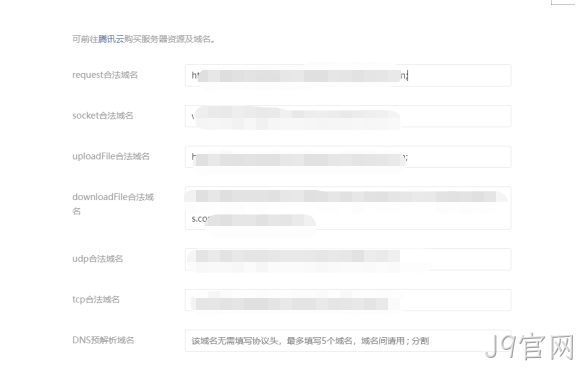Click the socket合法域名 label

(x=103, y=116)
